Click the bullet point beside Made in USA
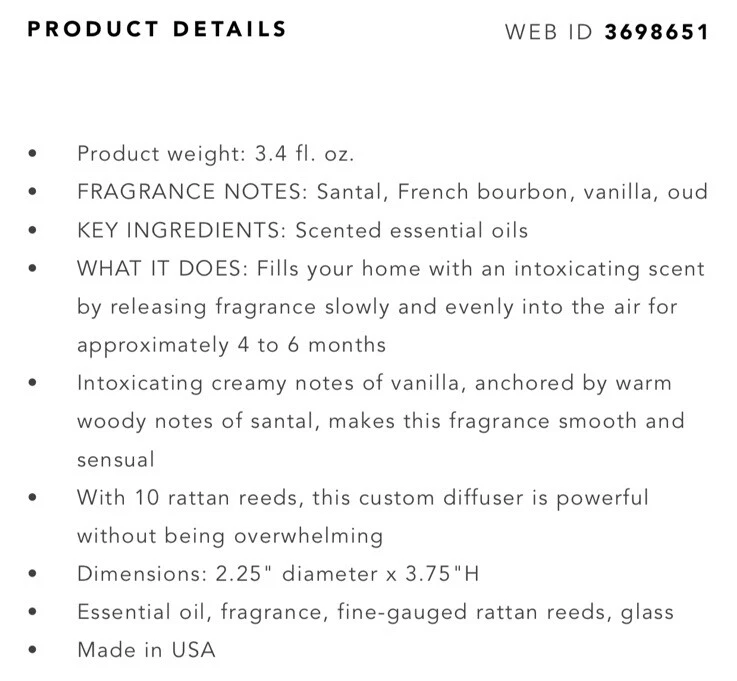 click(x=34, y=651)
